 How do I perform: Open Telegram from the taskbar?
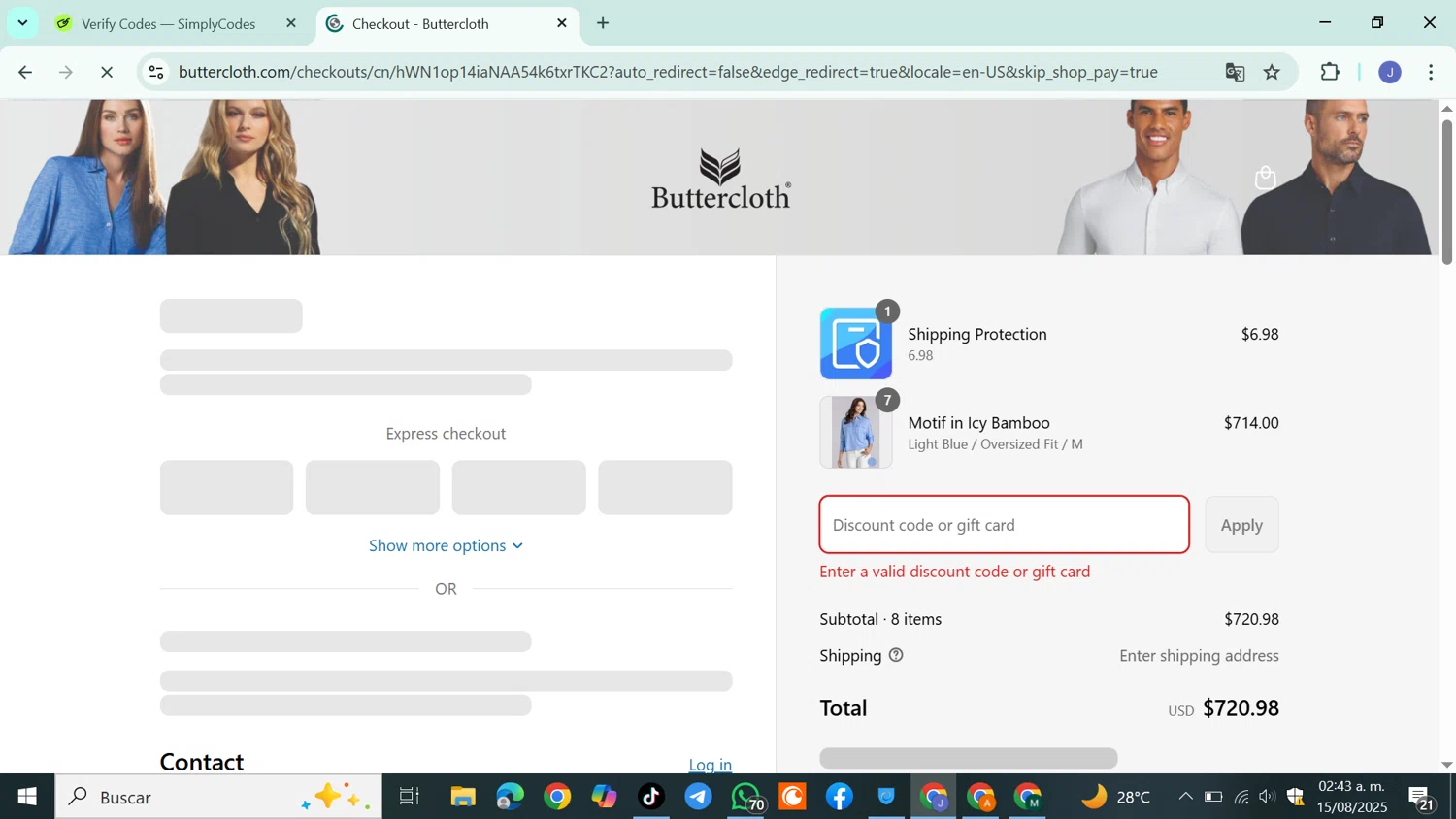click(x=698, y=797)
